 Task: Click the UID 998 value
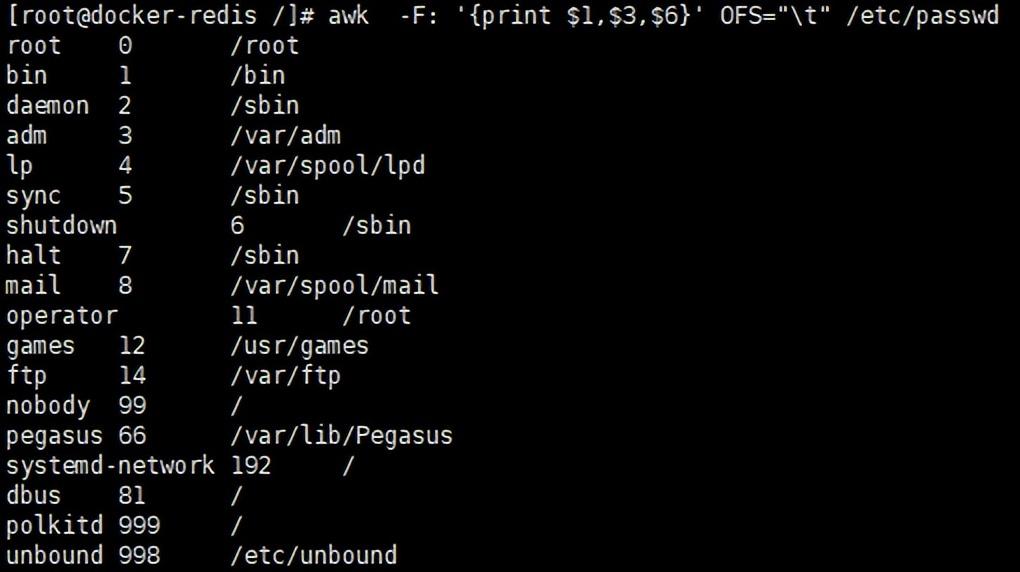[139, 556]
